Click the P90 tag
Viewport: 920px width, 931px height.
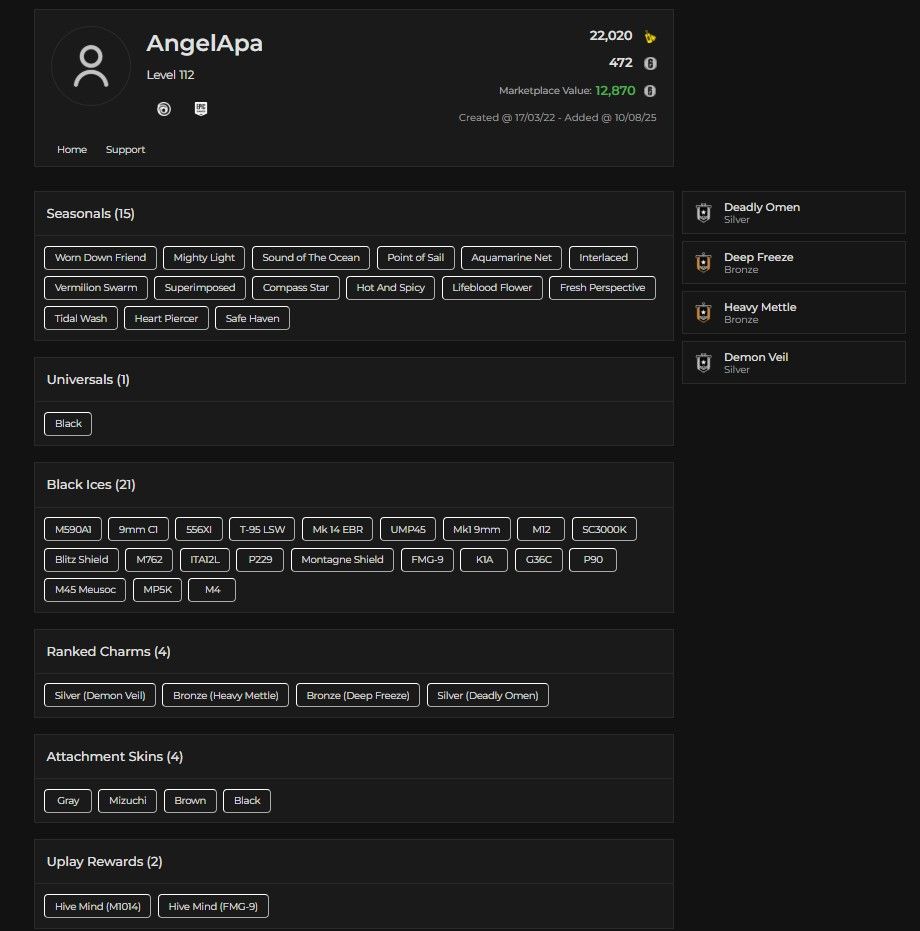[x=593, y=560]
